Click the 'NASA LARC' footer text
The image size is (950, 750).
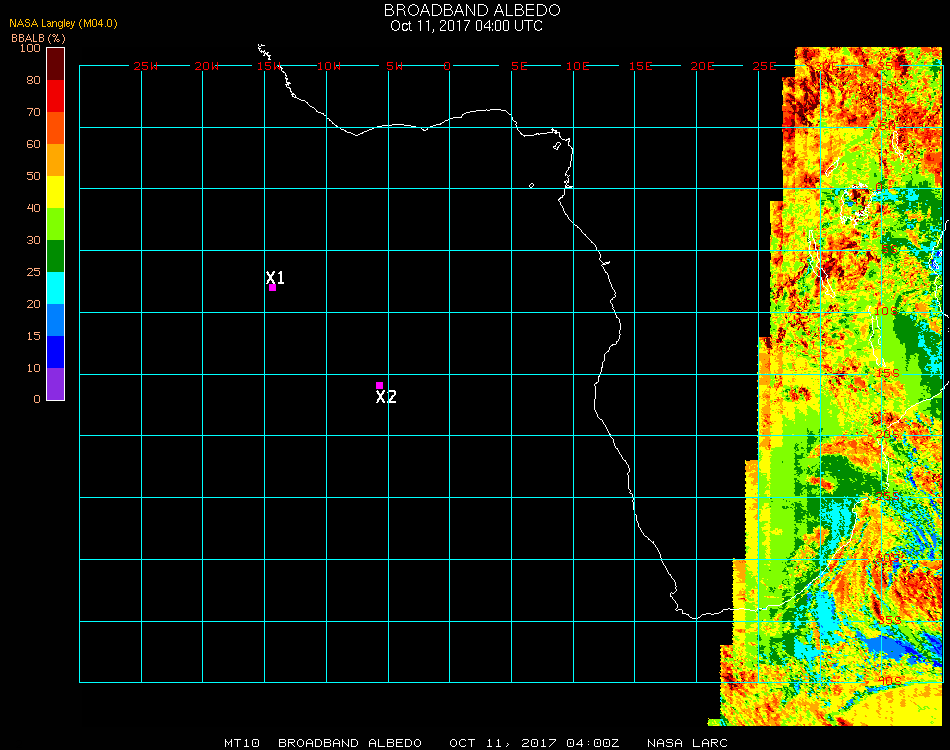coord(687,743)
